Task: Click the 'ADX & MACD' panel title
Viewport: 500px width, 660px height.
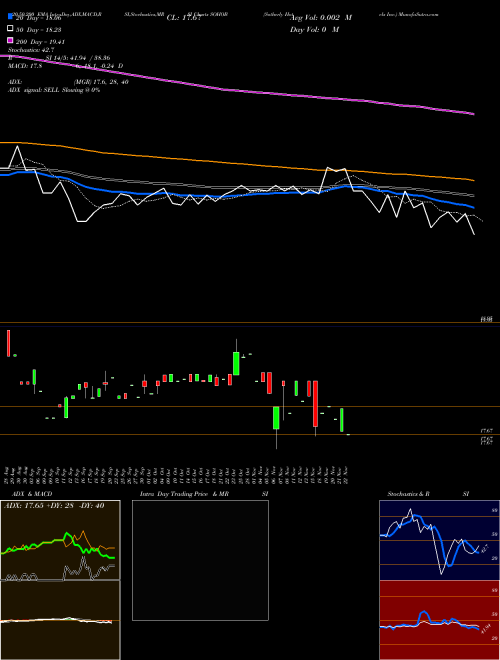Action: [32, 494]
